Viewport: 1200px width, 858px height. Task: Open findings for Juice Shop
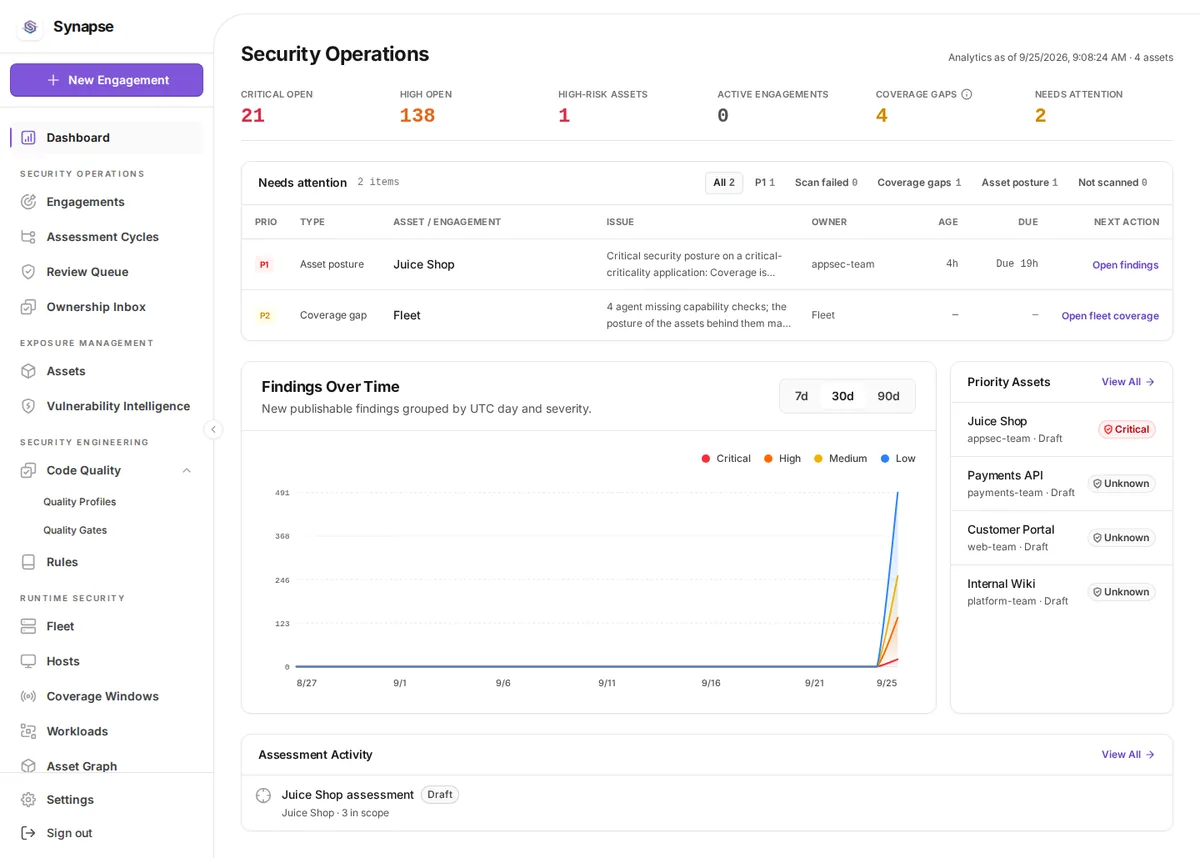pyautogui.click(x=1125, y=265)
